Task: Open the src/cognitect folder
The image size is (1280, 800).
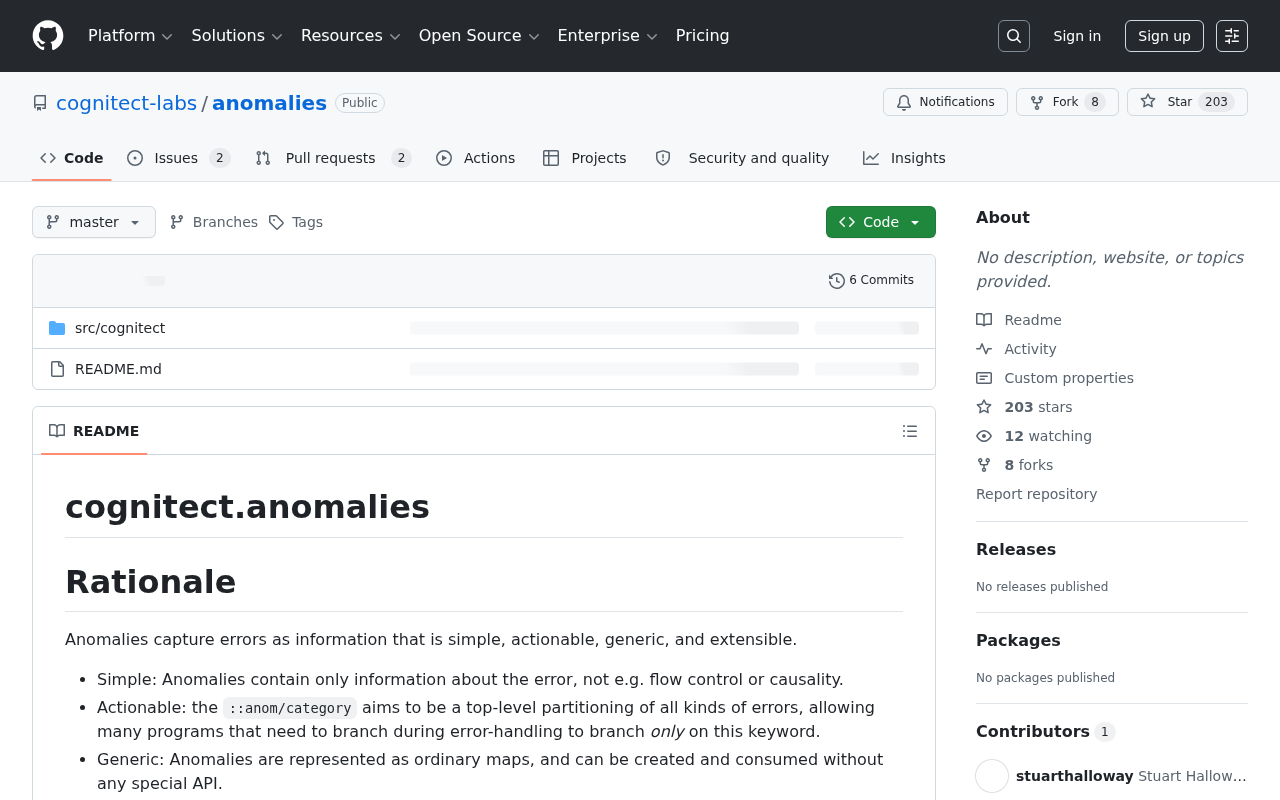Action: click(x=120, y=328)
